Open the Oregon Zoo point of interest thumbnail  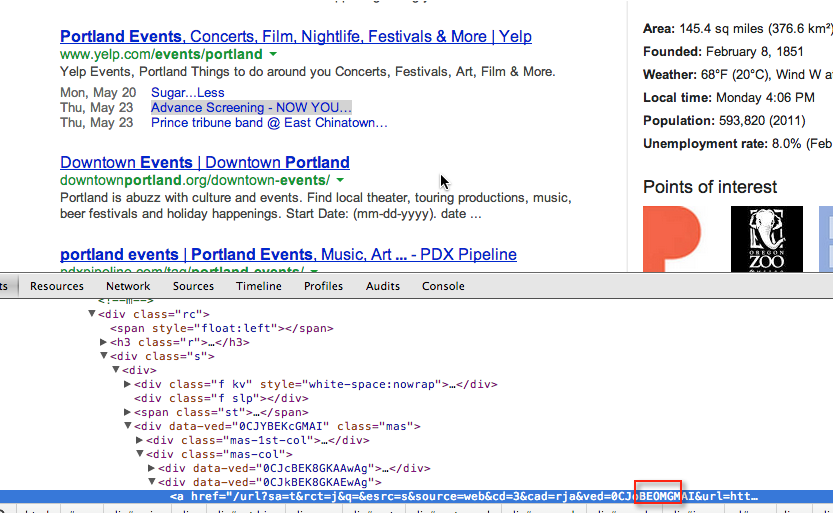pos(766,238)
